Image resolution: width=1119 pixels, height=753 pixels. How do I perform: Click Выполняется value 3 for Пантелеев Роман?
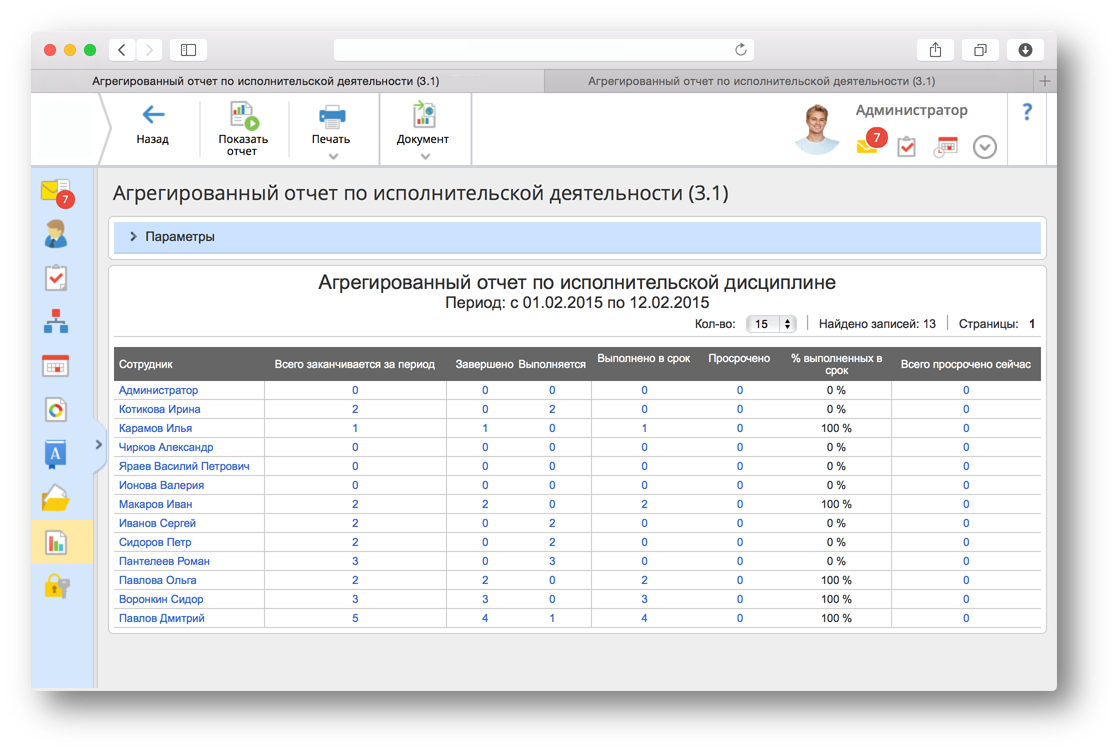pos(552,562)
